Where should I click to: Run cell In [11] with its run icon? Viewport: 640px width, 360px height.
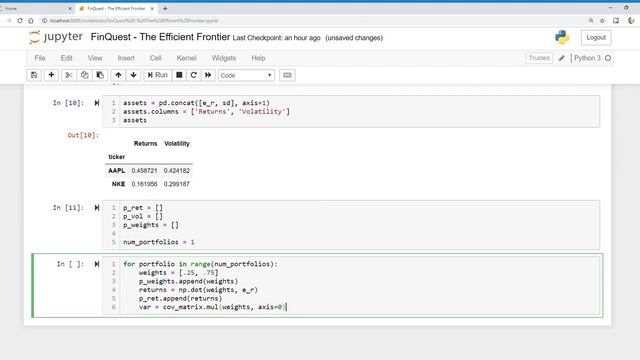pyautogui.click(x=97, y=208)
